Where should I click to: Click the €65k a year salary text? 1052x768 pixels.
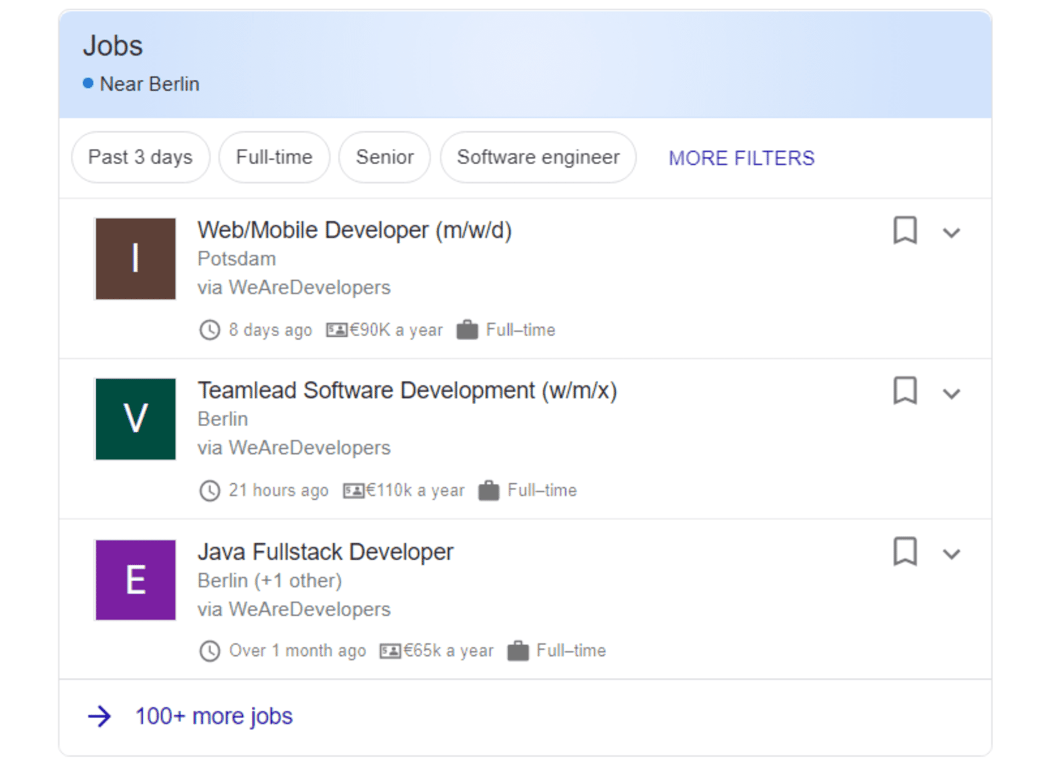(x=448, y=651)
